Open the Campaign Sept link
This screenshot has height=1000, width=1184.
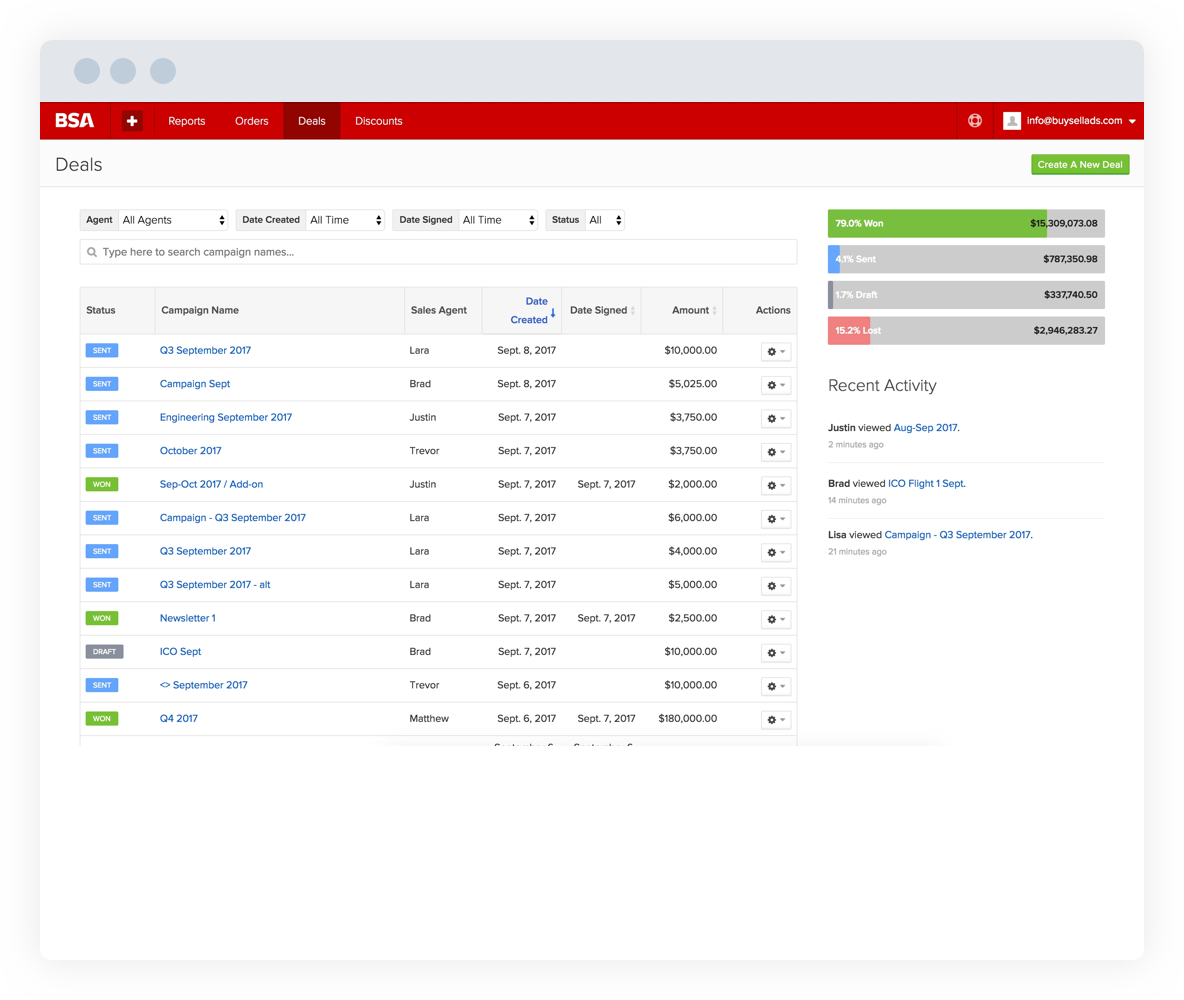point(195,384)
